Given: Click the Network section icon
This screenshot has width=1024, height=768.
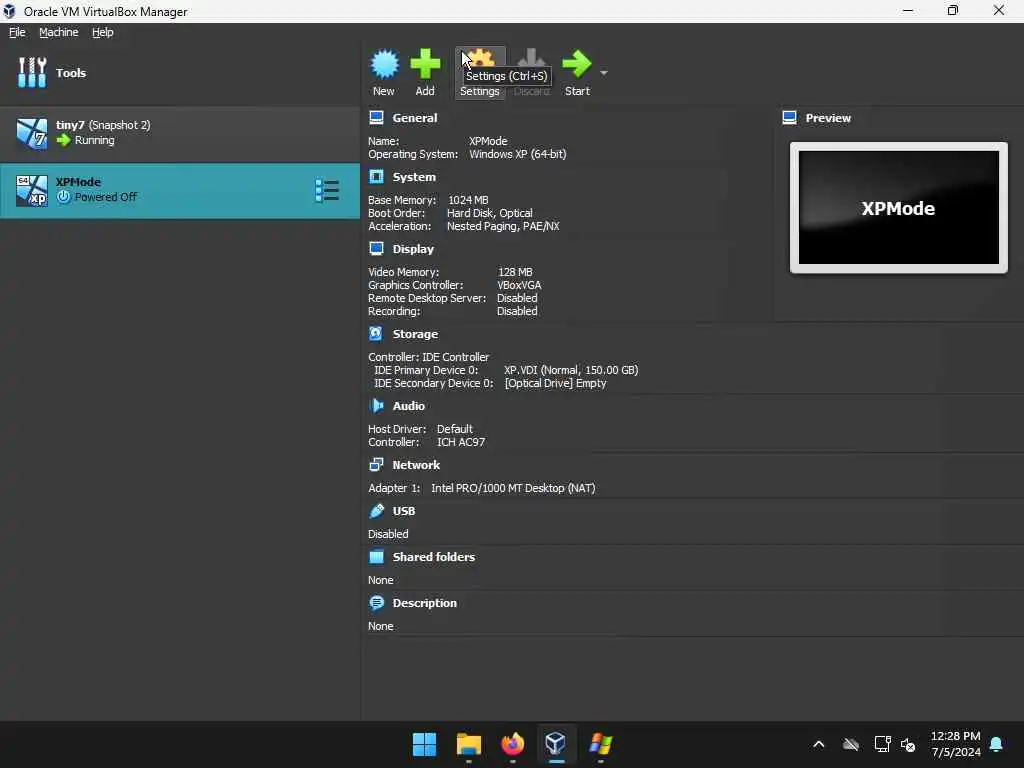Looking at the screenshot, I should coord(376,464).
